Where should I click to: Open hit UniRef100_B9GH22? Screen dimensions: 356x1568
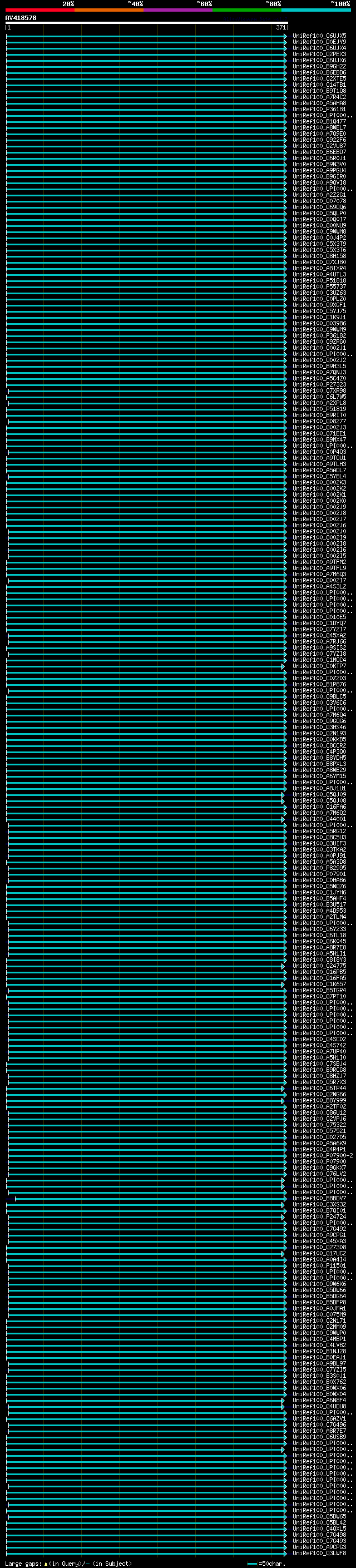click(x=319, y=66)
